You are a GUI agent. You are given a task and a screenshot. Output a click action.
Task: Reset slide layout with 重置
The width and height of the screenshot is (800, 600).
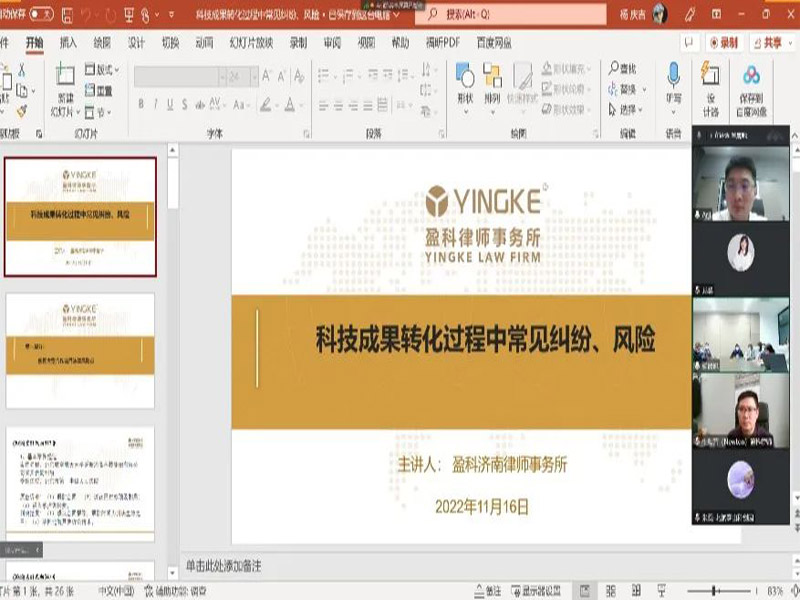point(98,91)
